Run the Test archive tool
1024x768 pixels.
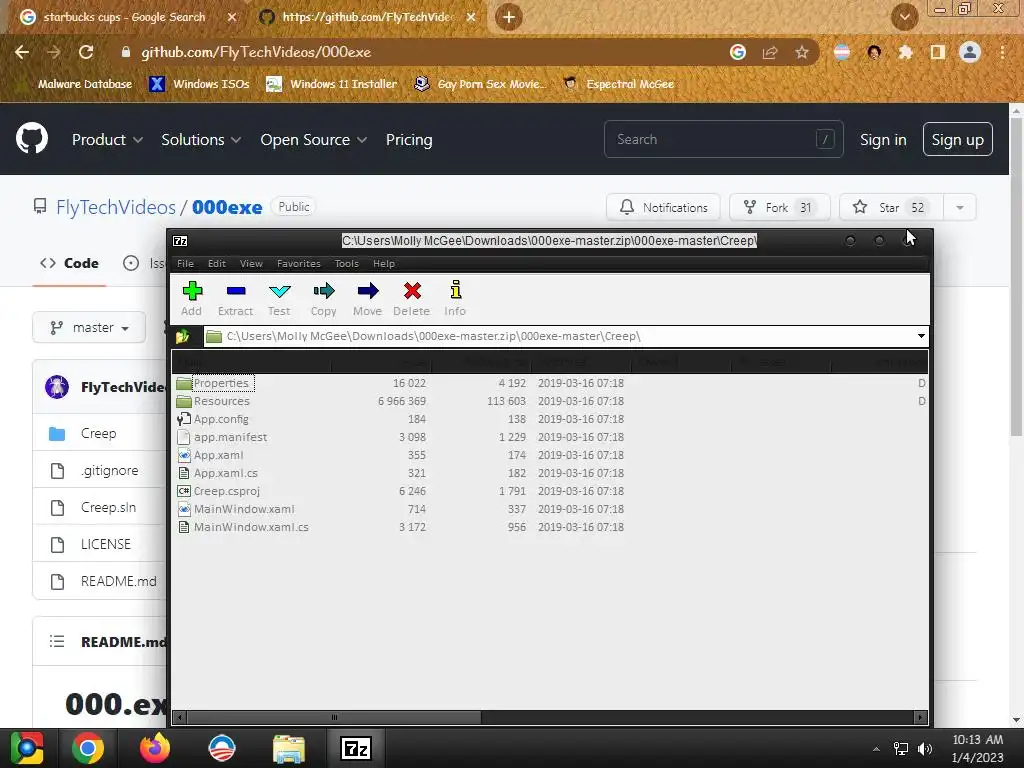[280, 298]
